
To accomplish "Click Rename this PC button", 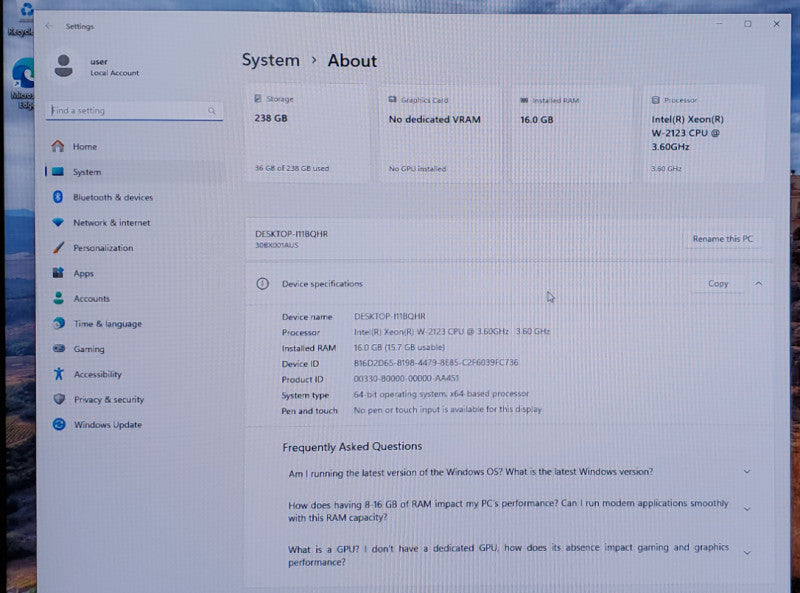I will pyautogui.click(x=722, y=239).
